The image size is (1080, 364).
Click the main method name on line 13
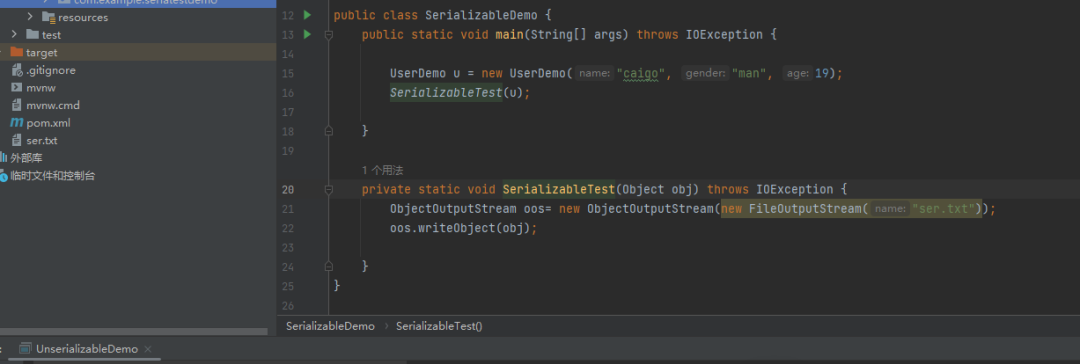point(509,34)
